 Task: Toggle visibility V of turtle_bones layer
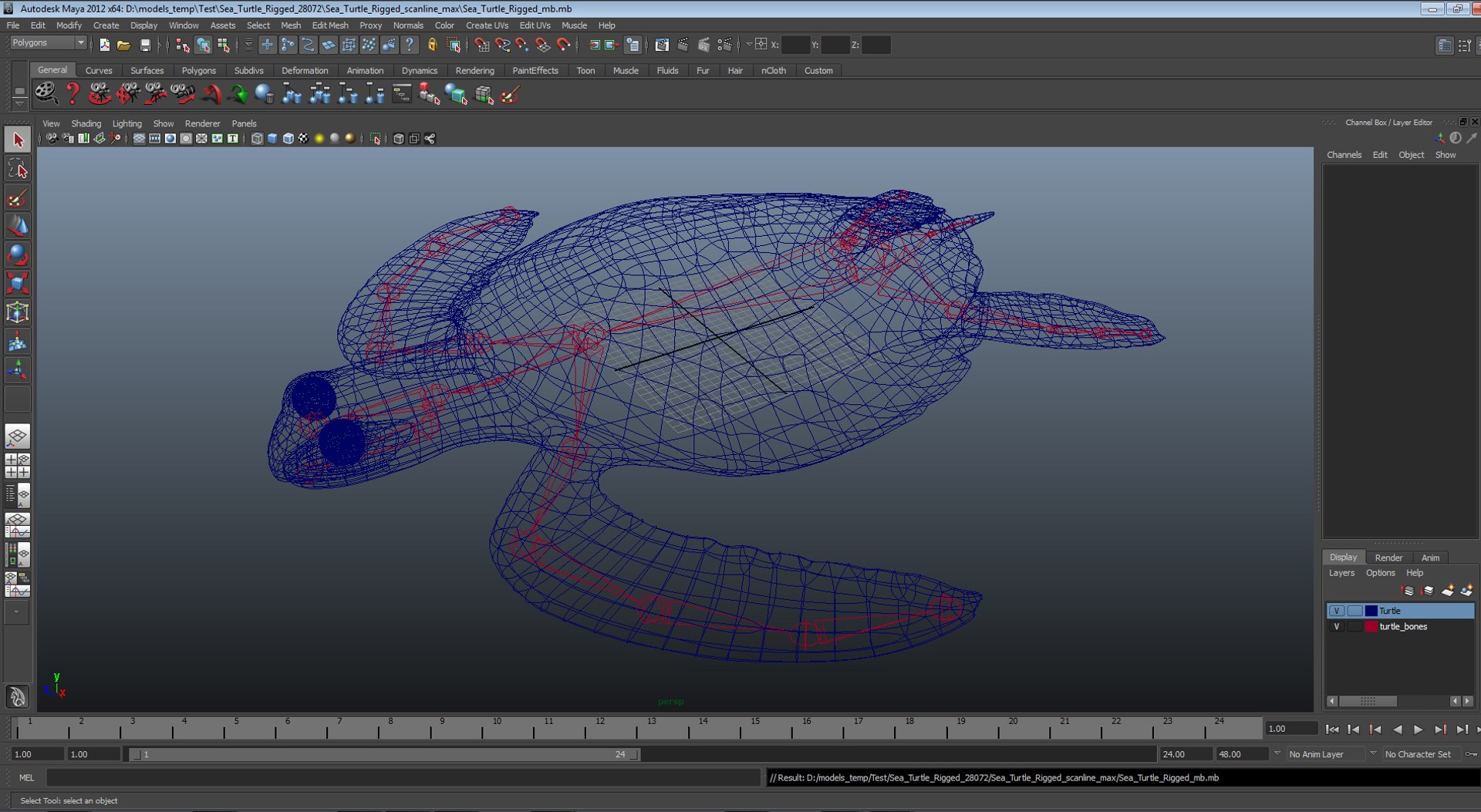coord(1336,627)
